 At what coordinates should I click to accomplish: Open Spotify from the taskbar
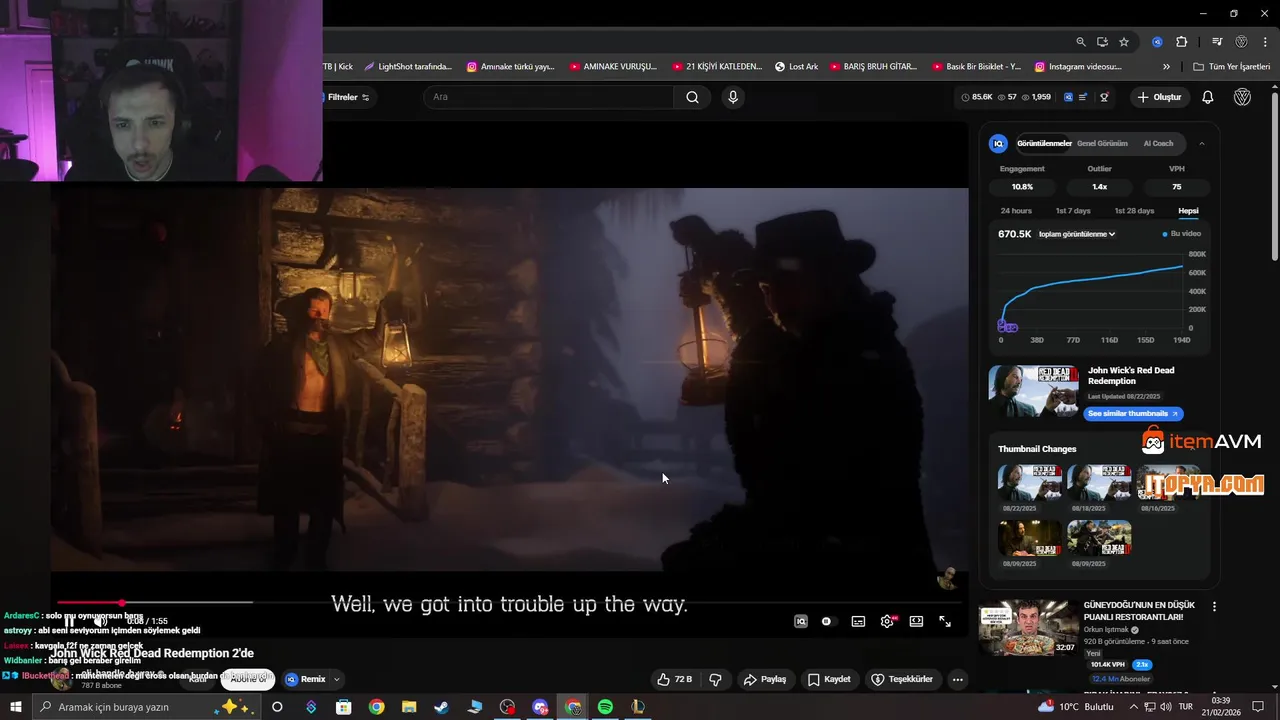pyautogui.click(x=605, y=707)
